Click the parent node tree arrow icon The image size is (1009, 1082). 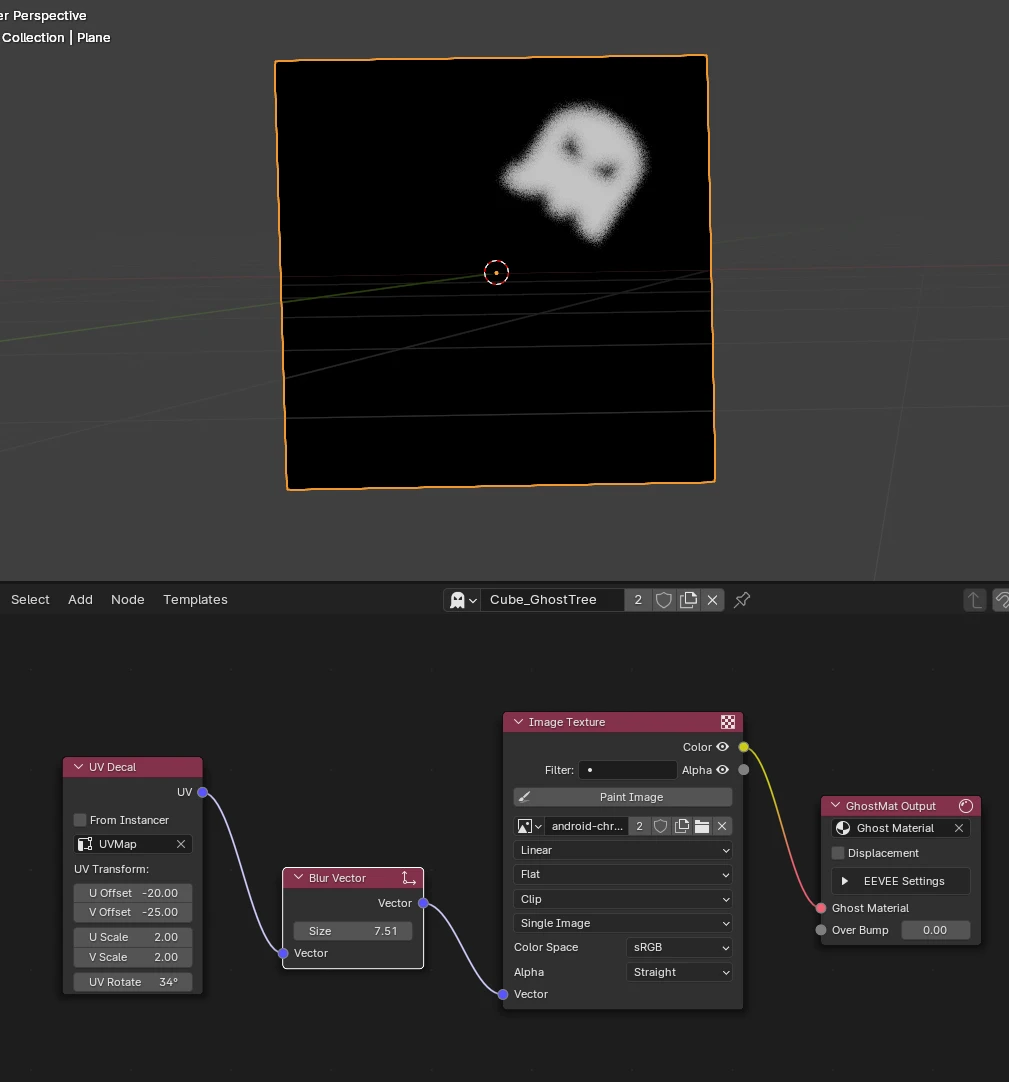click(974, 600)
